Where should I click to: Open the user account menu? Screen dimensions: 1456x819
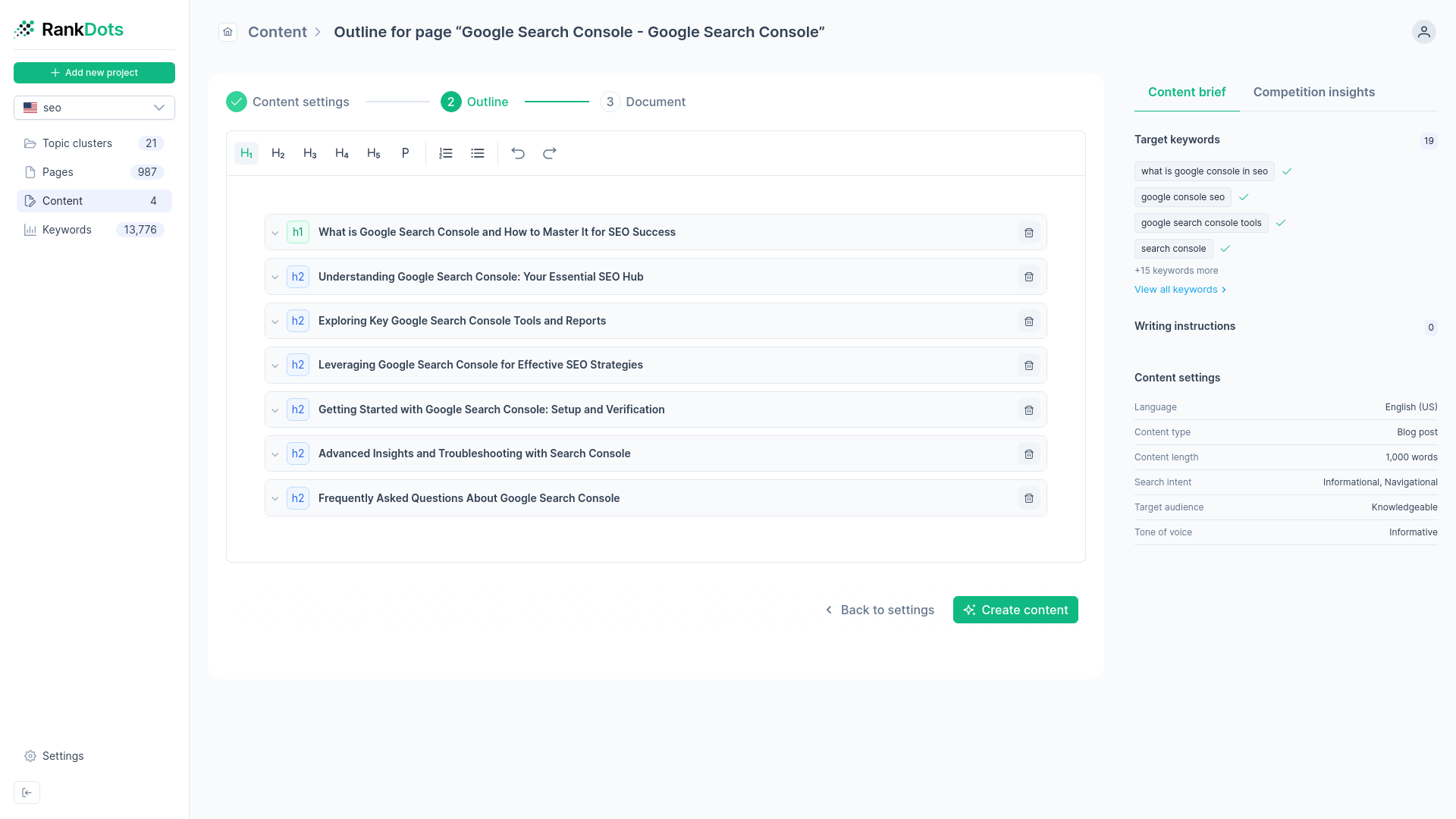[1423, 32]
